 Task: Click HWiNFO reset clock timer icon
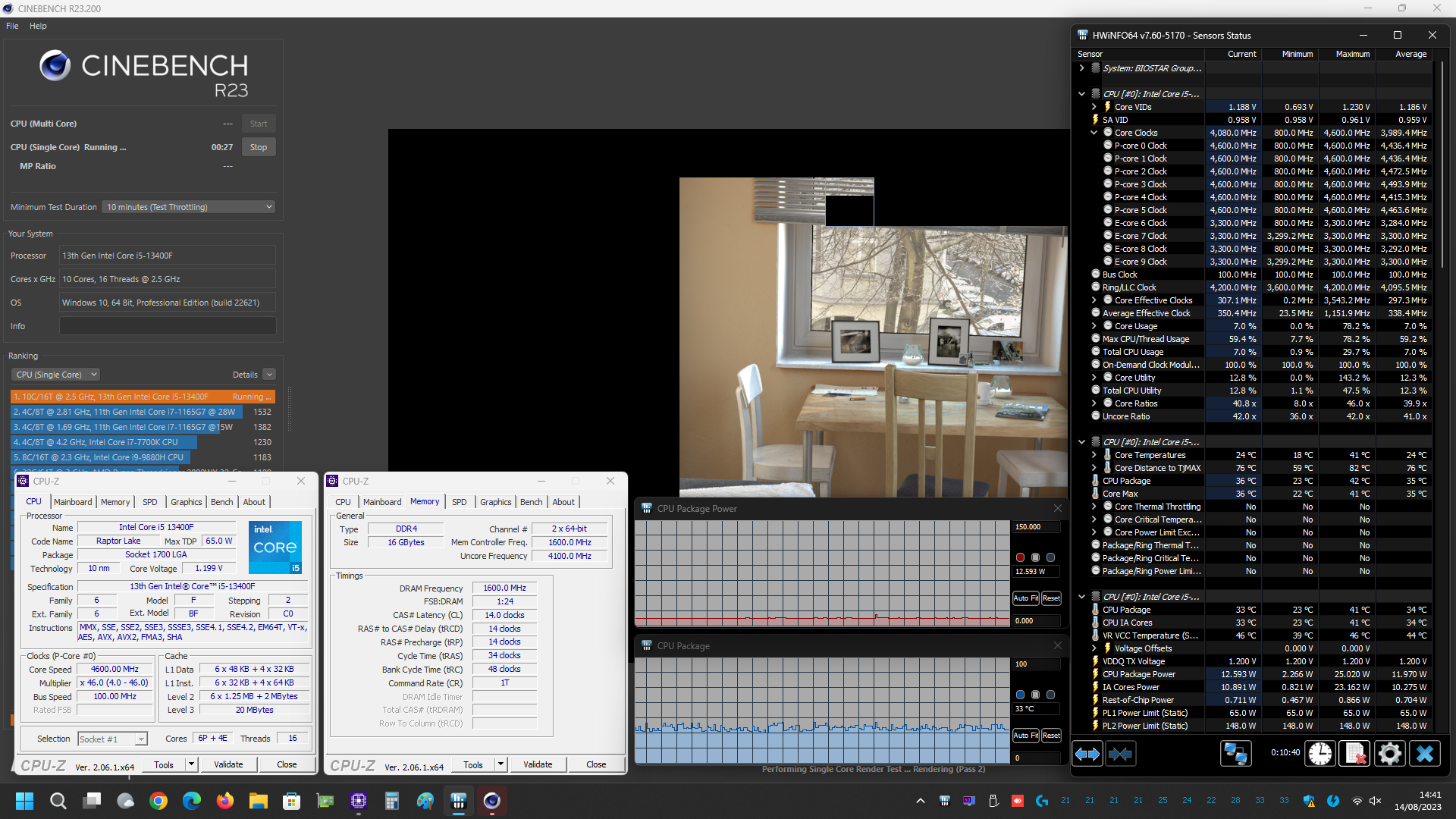click(x=1320, y=754)
